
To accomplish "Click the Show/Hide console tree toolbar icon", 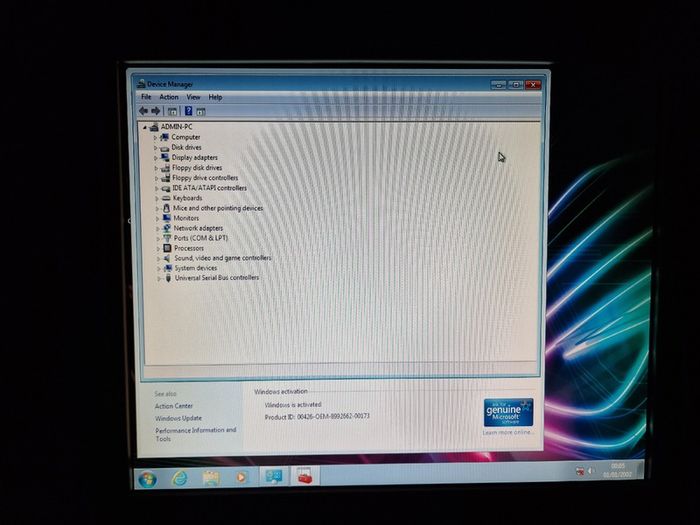I will pos(172,111).
